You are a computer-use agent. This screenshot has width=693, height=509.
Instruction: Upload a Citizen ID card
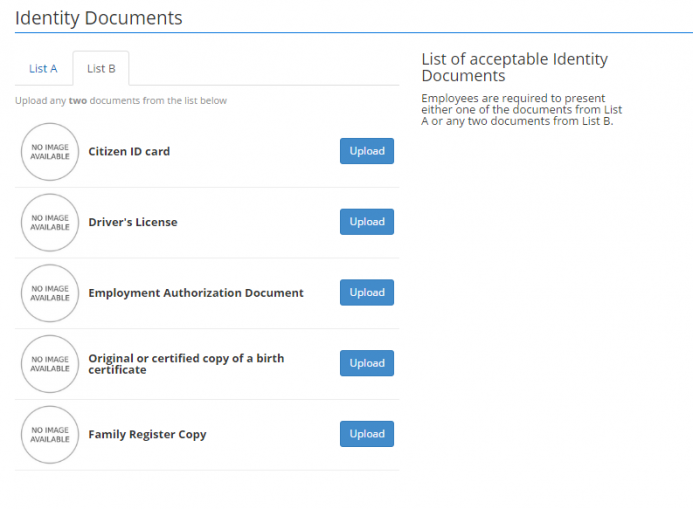[x=366, y=151]
